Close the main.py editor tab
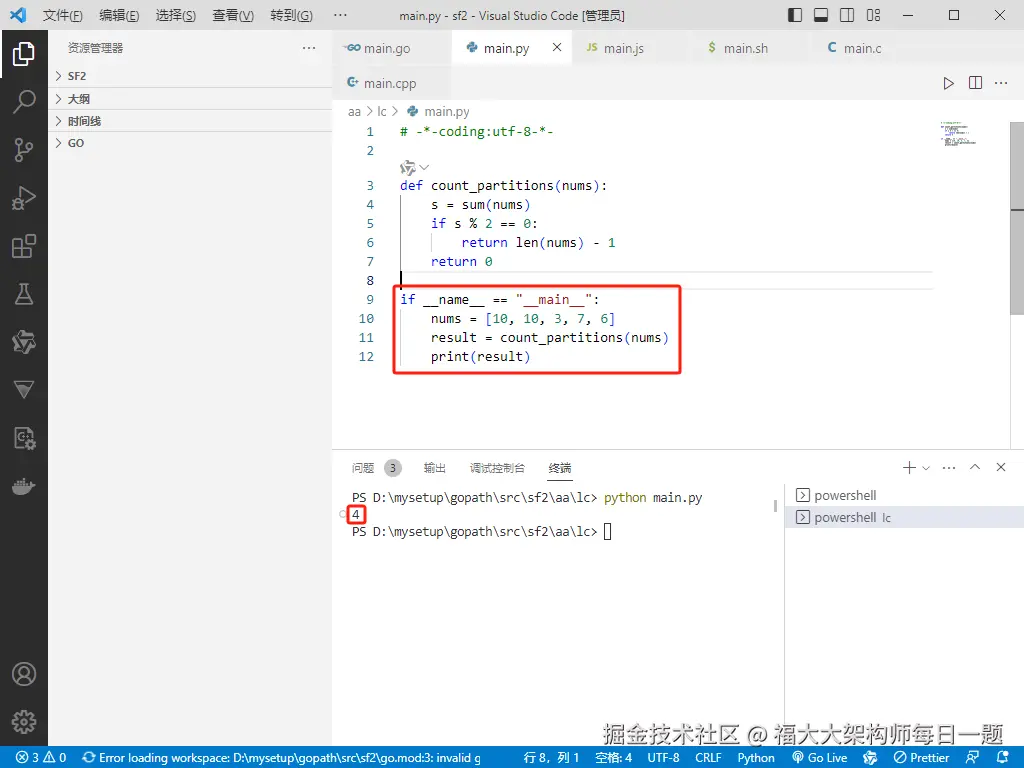The image size is (1024, 768). (x=556, y=47)
